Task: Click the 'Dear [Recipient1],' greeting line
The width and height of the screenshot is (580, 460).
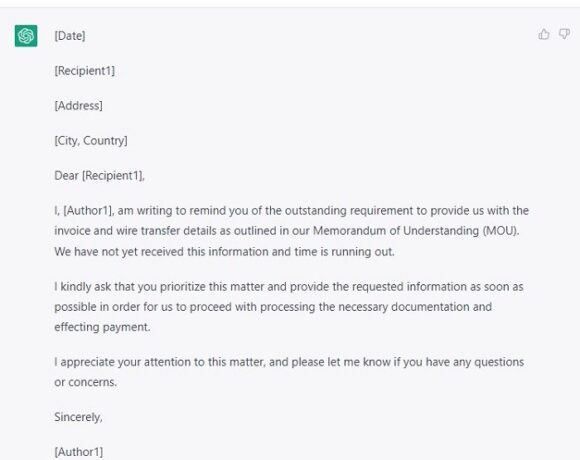Action: click(x=100, y=176)
